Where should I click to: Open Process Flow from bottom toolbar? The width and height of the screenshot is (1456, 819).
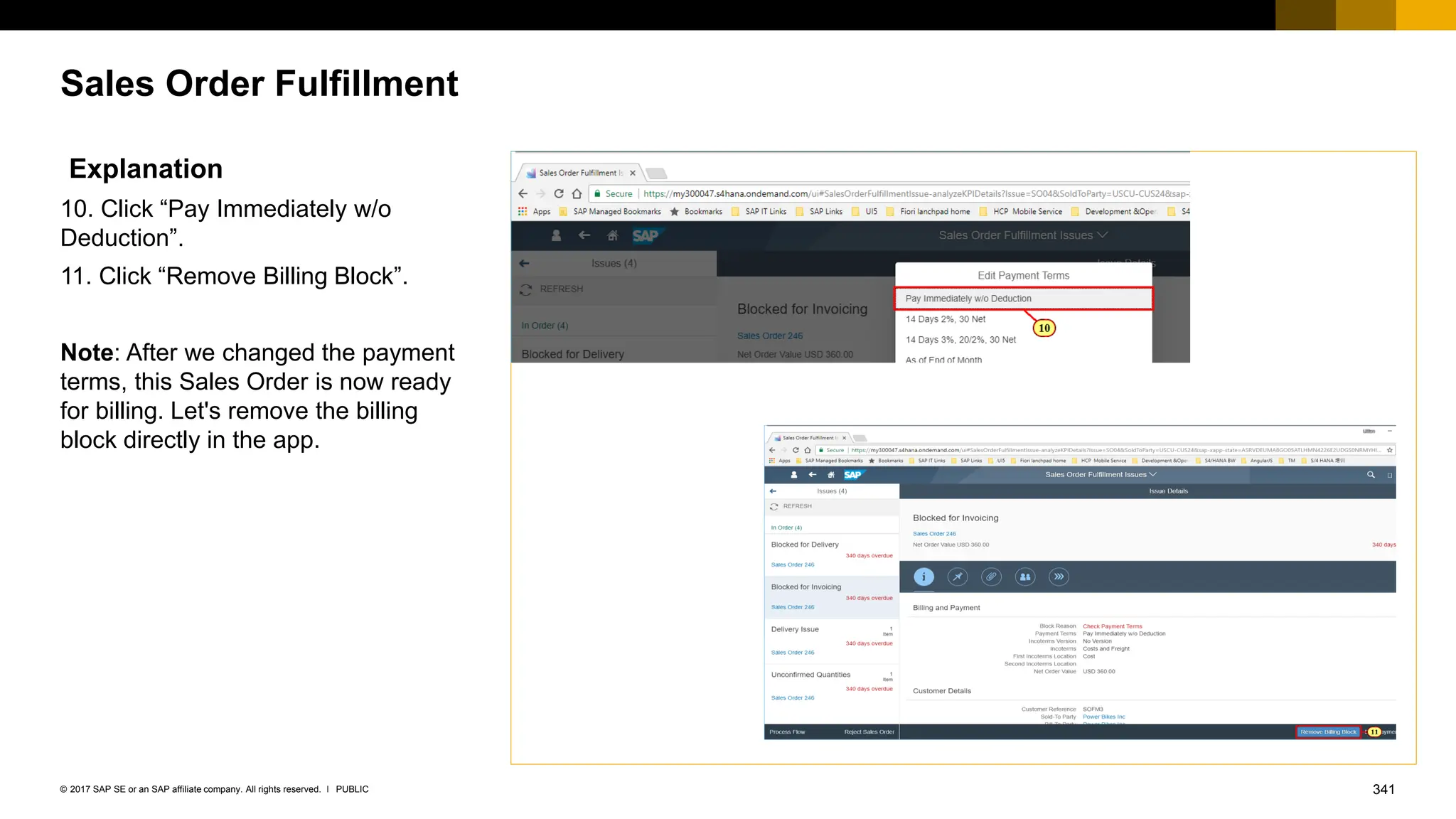(x=787, y=732)
